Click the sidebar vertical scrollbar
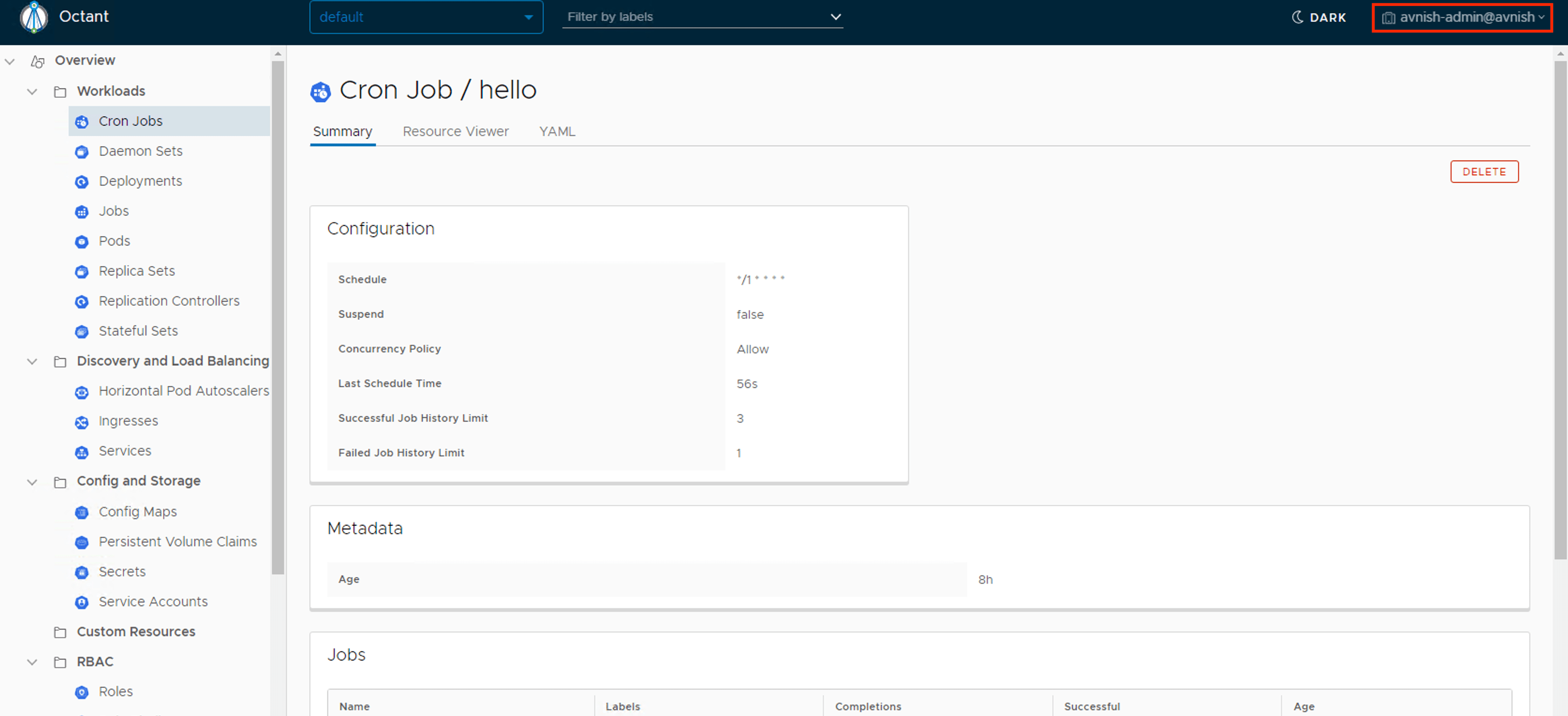 click(277, 317)
